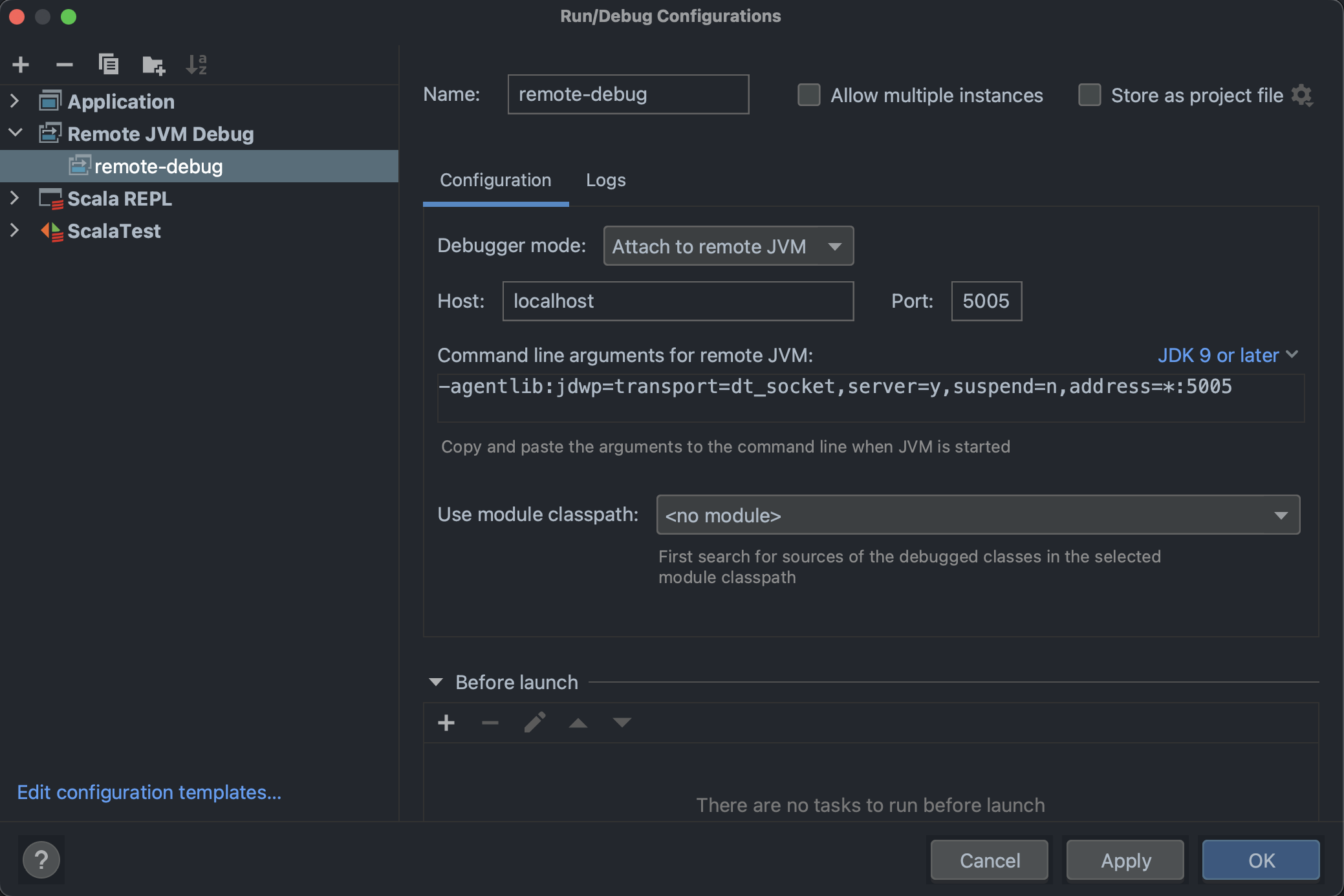Expand the Scala REPL tree node
The width and height of the screenshot is (1344, 896).
[15, 198]
